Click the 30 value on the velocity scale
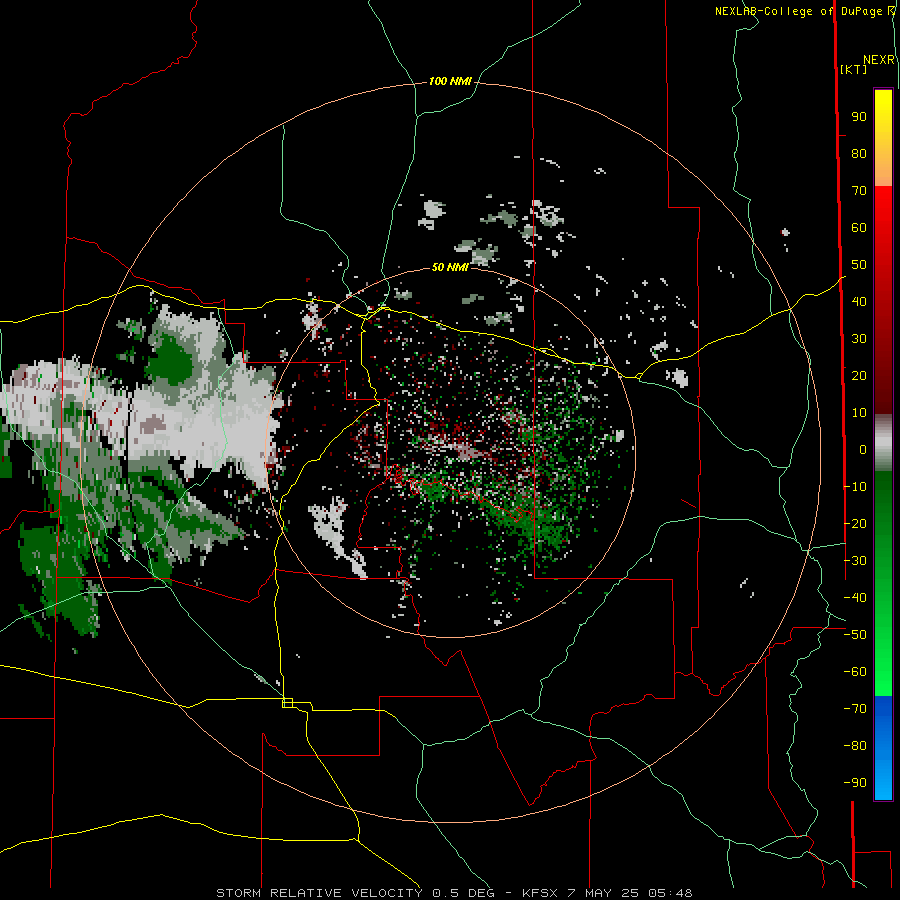 [x=859, y=339]
